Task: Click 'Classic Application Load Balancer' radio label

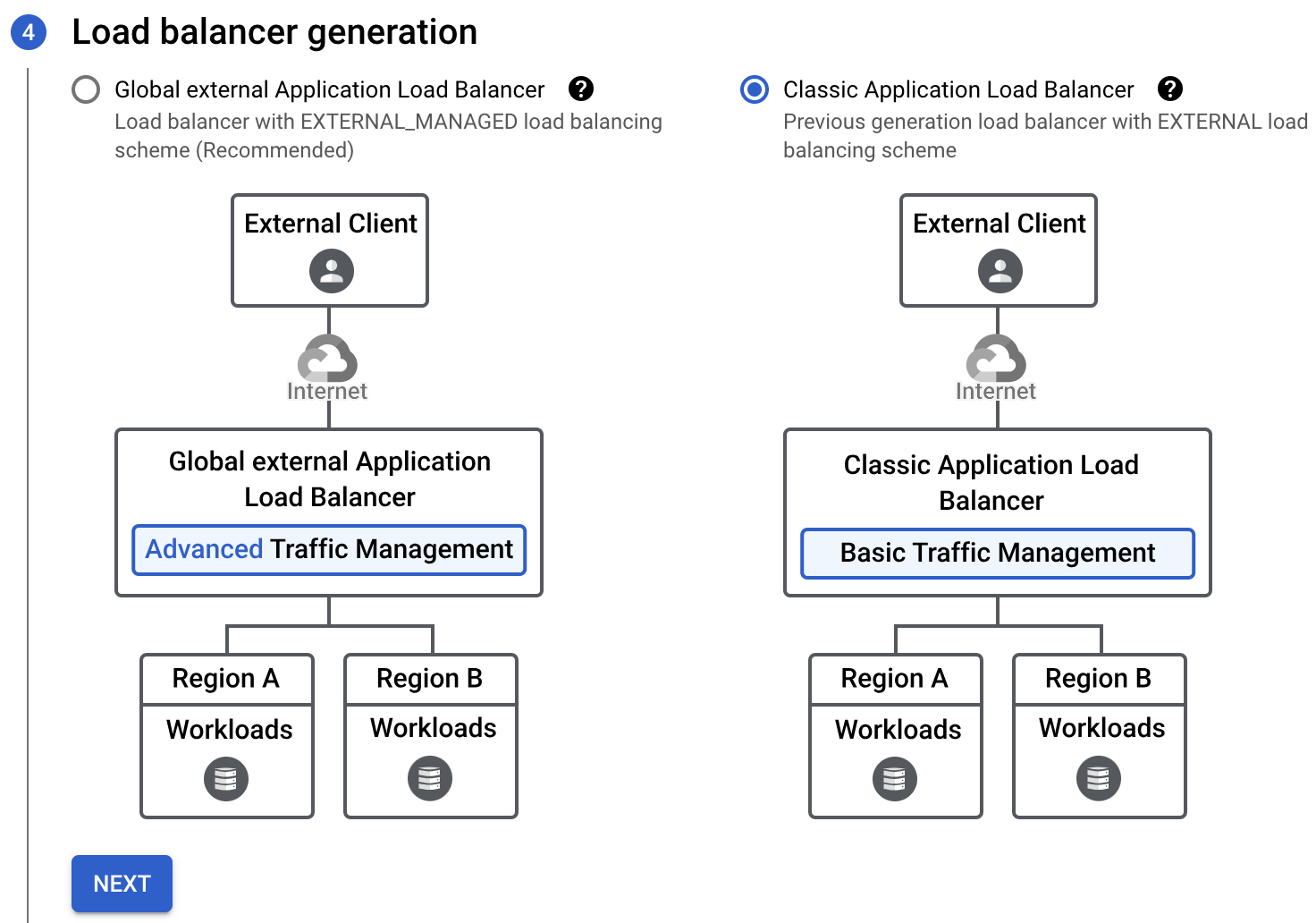Action: click(x=958, y=89)
